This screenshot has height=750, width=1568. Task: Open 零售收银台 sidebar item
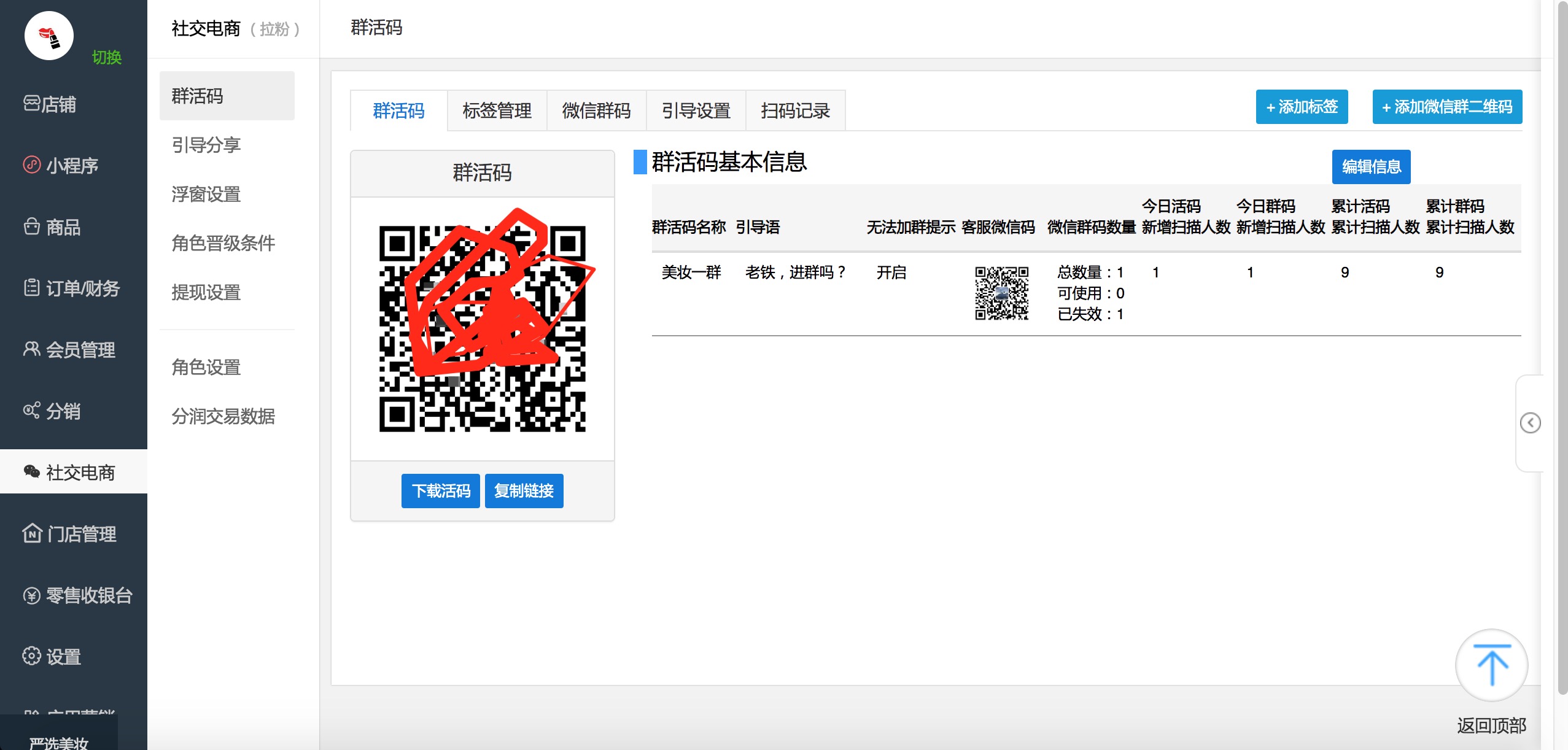(x=77, y=595)
